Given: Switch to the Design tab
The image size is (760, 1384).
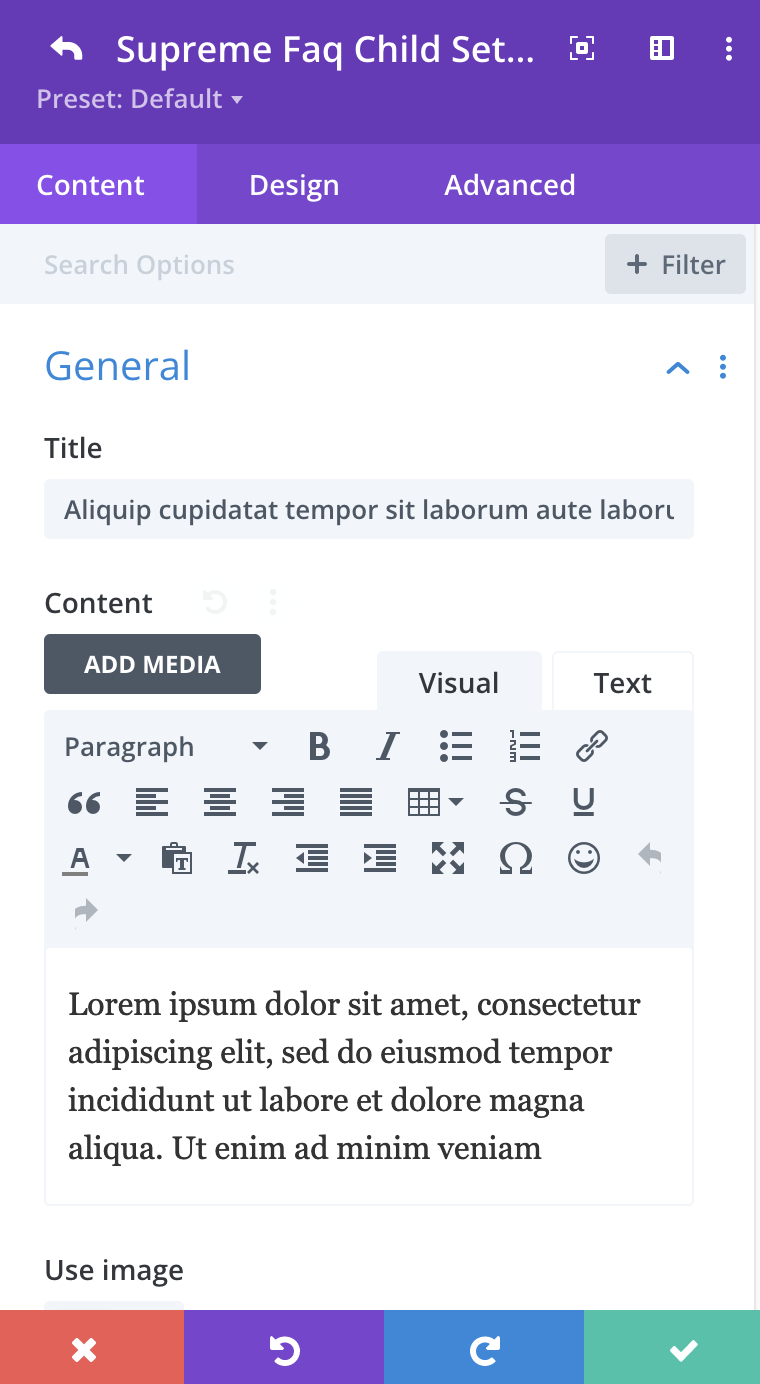Looking at the screenshot, I should pos(294,185).
